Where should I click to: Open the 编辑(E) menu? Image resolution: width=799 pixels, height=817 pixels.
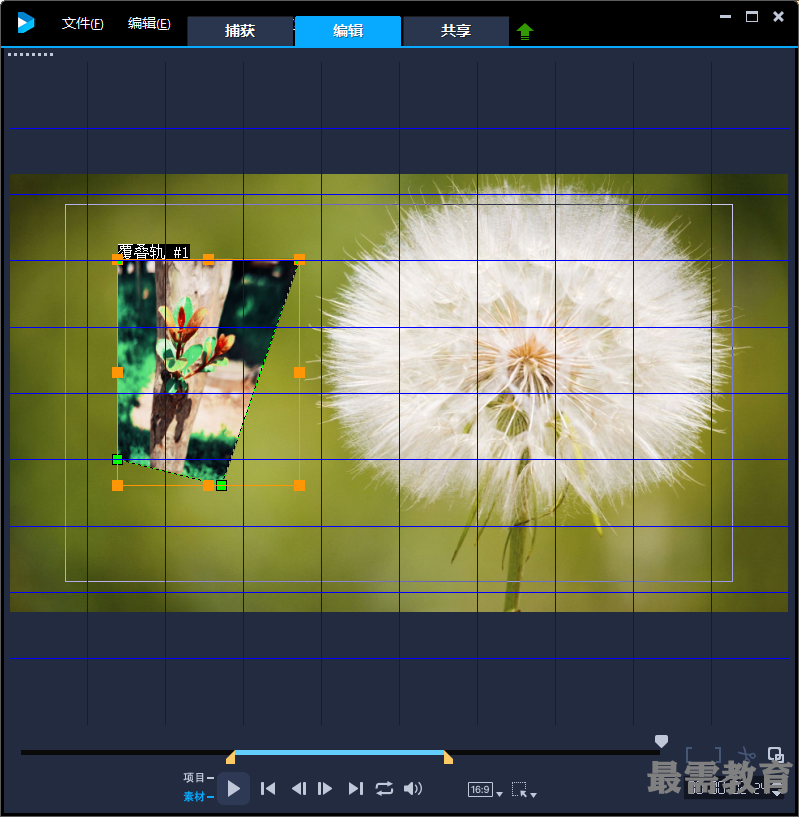pyautogui.click(x=149, y=23)
